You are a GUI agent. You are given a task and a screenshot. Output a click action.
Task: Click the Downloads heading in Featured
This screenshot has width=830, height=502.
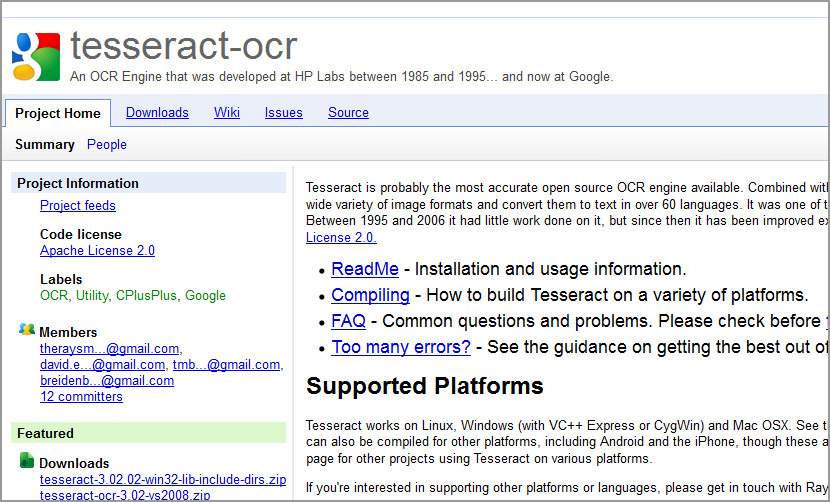74,463
